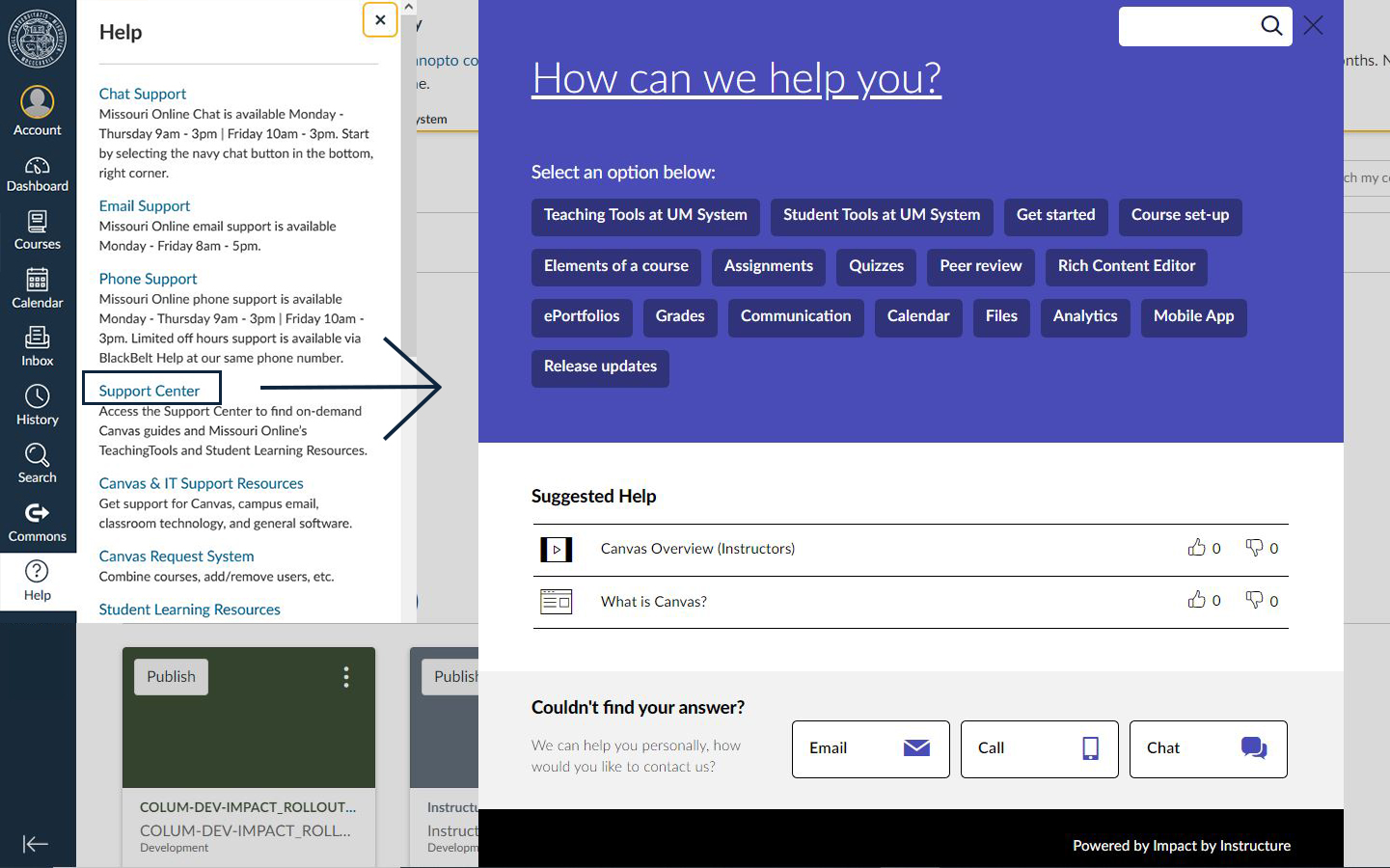Open the What is Canvas? article
Viewport: 1390px width, 868px height.
pyautogui.click(x=654, y=602)
